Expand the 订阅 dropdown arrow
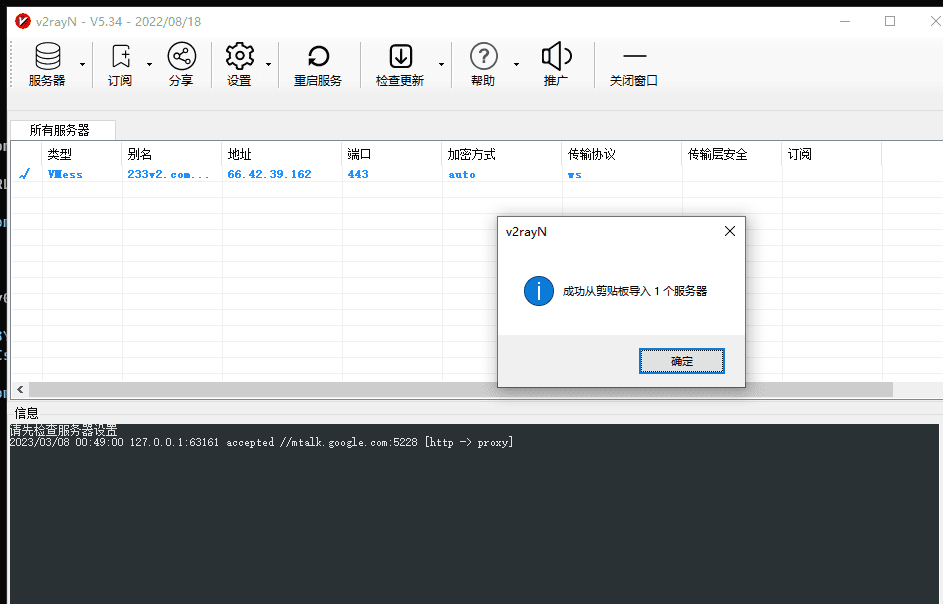 [x=149, y=64]
